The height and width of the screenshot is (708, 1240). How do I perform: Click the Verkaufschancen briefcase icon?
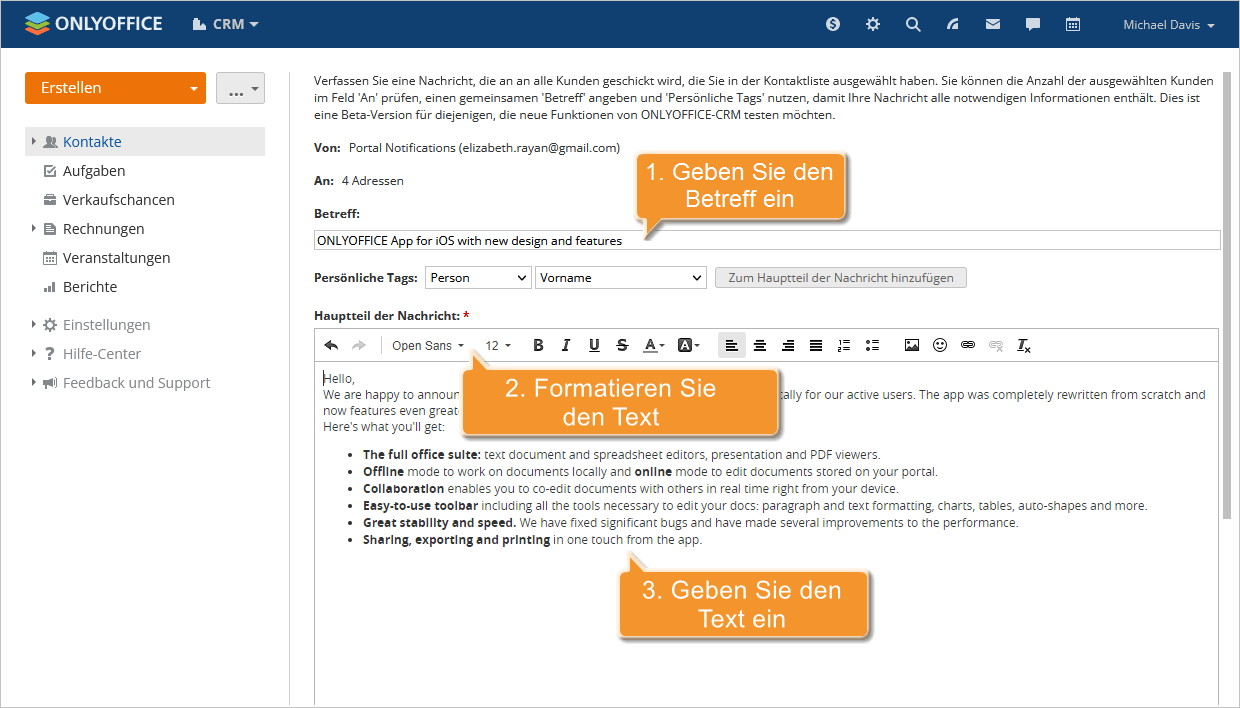(x=50, y=200)
